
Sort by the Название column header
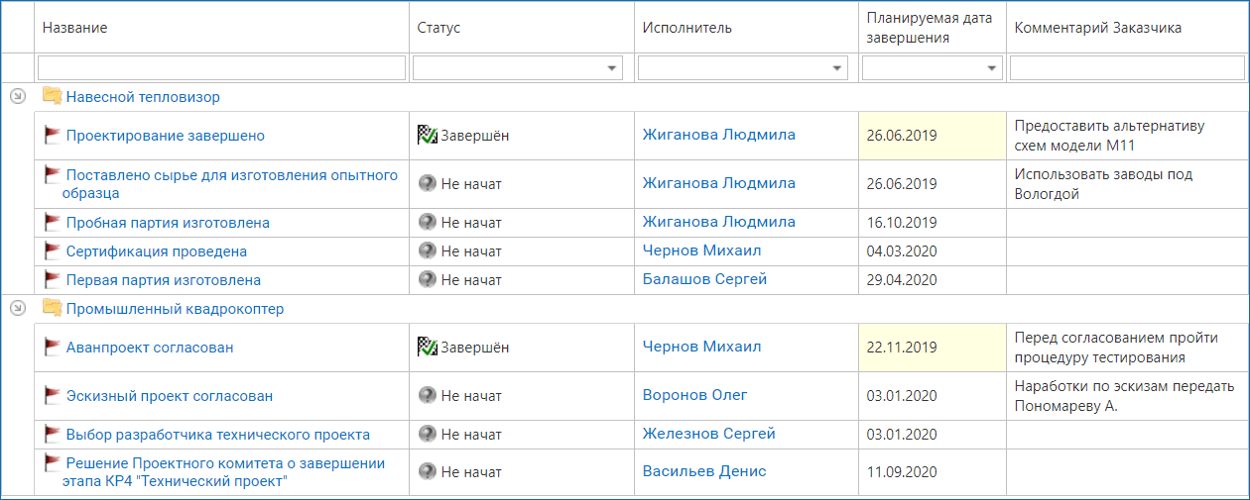[75, 28]
